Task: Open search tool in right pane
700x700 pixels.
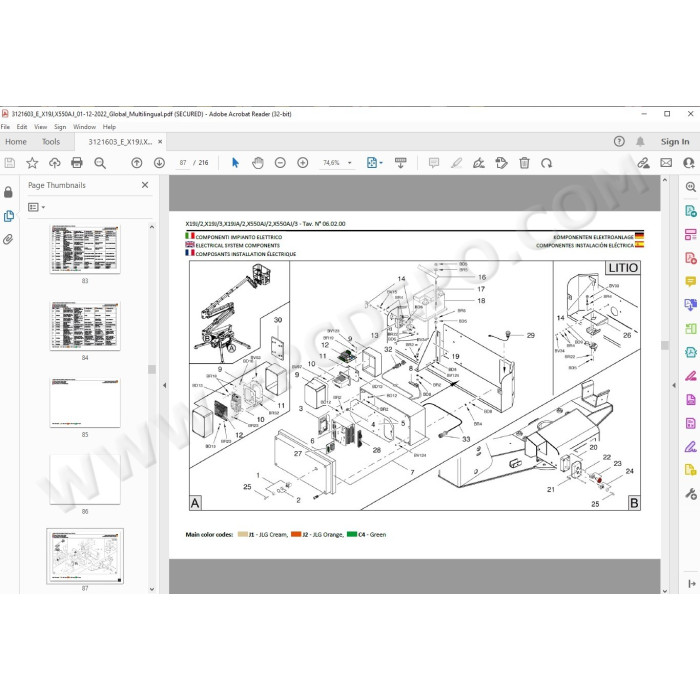Action: pyautogui.click(x=691, y=187)
